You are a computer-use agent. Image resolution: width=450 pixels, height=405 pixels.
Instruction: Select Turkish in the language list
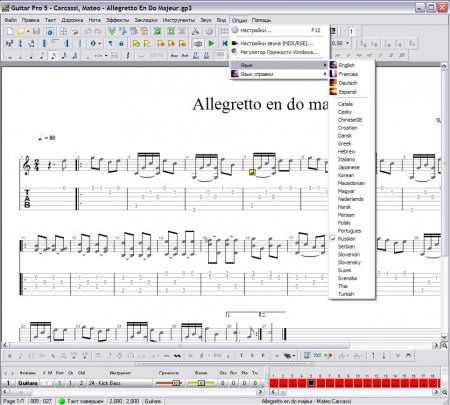pyautogui.click(x=352, y=294)
